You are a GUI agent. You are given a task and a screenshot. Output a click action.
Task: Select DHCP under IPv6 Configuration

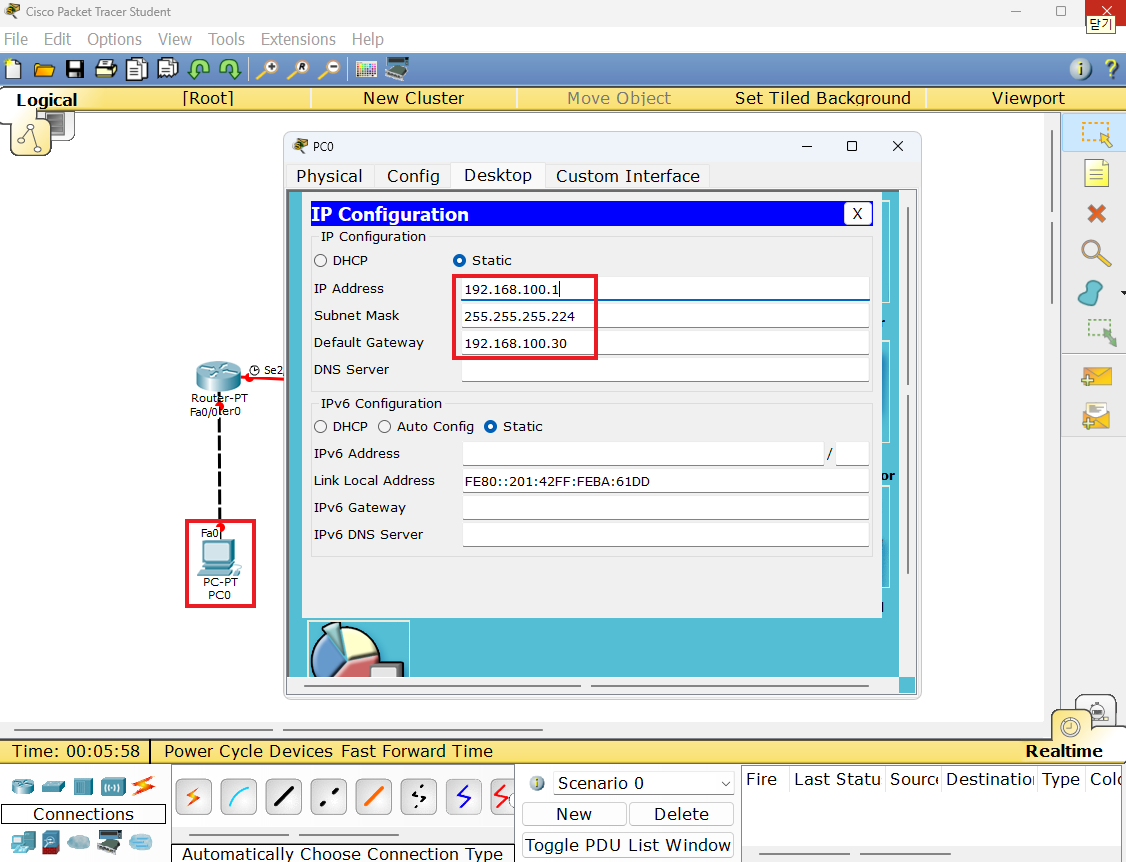pos(320,427)
